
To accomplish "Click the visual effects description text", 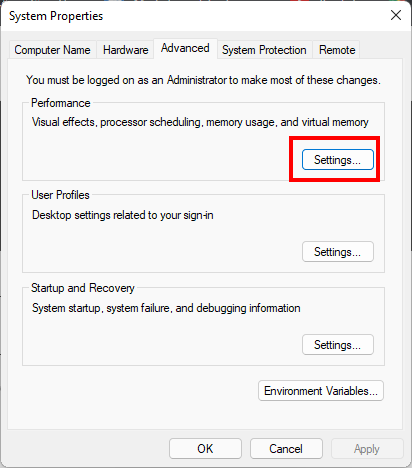I will [x=200, y=122].
